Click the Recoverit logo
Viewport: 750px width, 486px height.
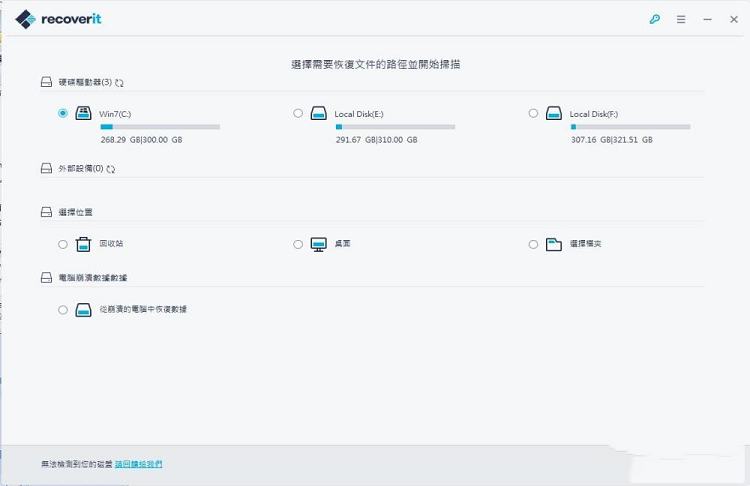(58, 19)
